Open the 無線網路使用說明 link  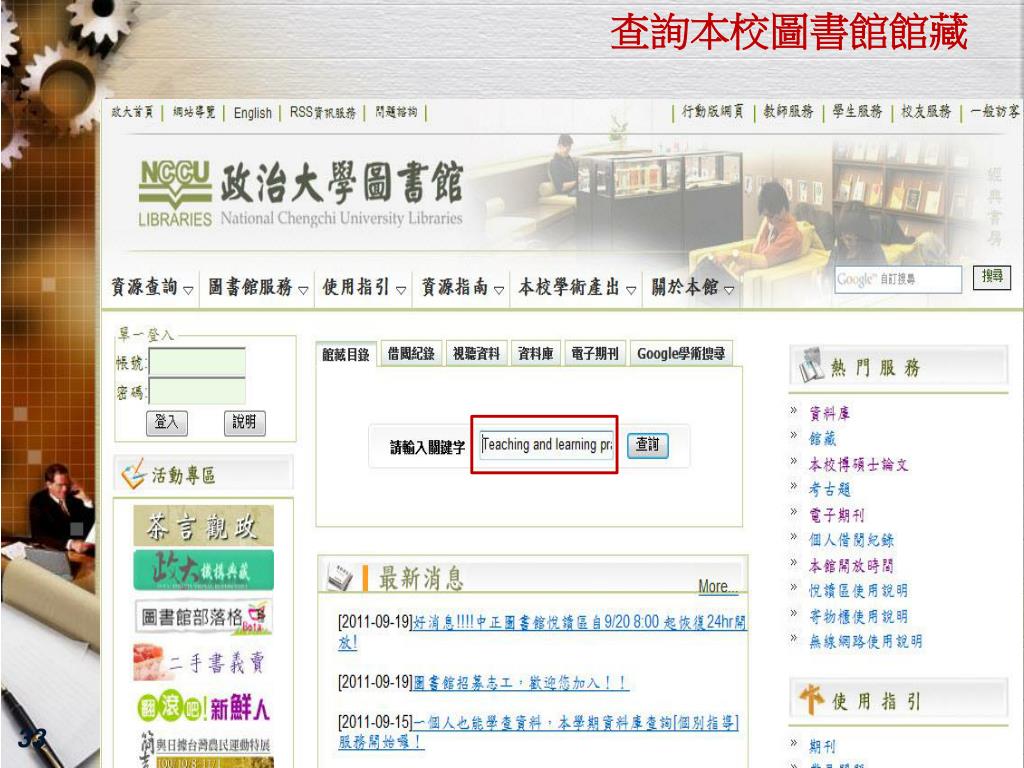865,642
